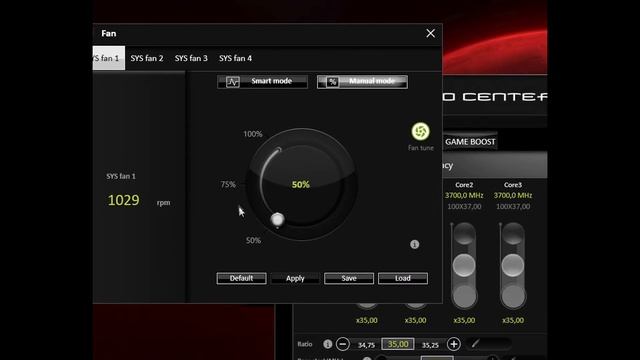The width and height of the screenshot is (640, 360).
Task: Click the Fan tune icon
Action: click(x=420, y=131)
